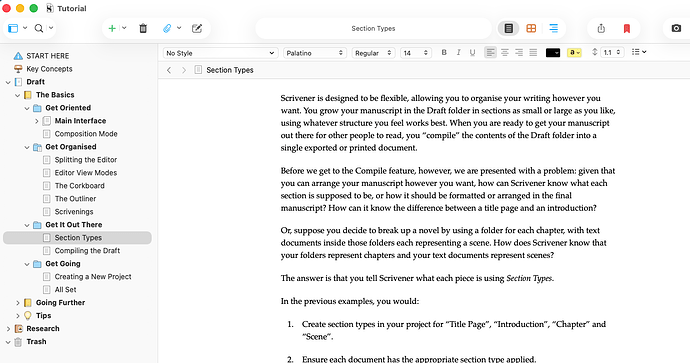Open Creating a New Project document
Image resolution: width=690 pixels, height=363 pixels.
93,276
